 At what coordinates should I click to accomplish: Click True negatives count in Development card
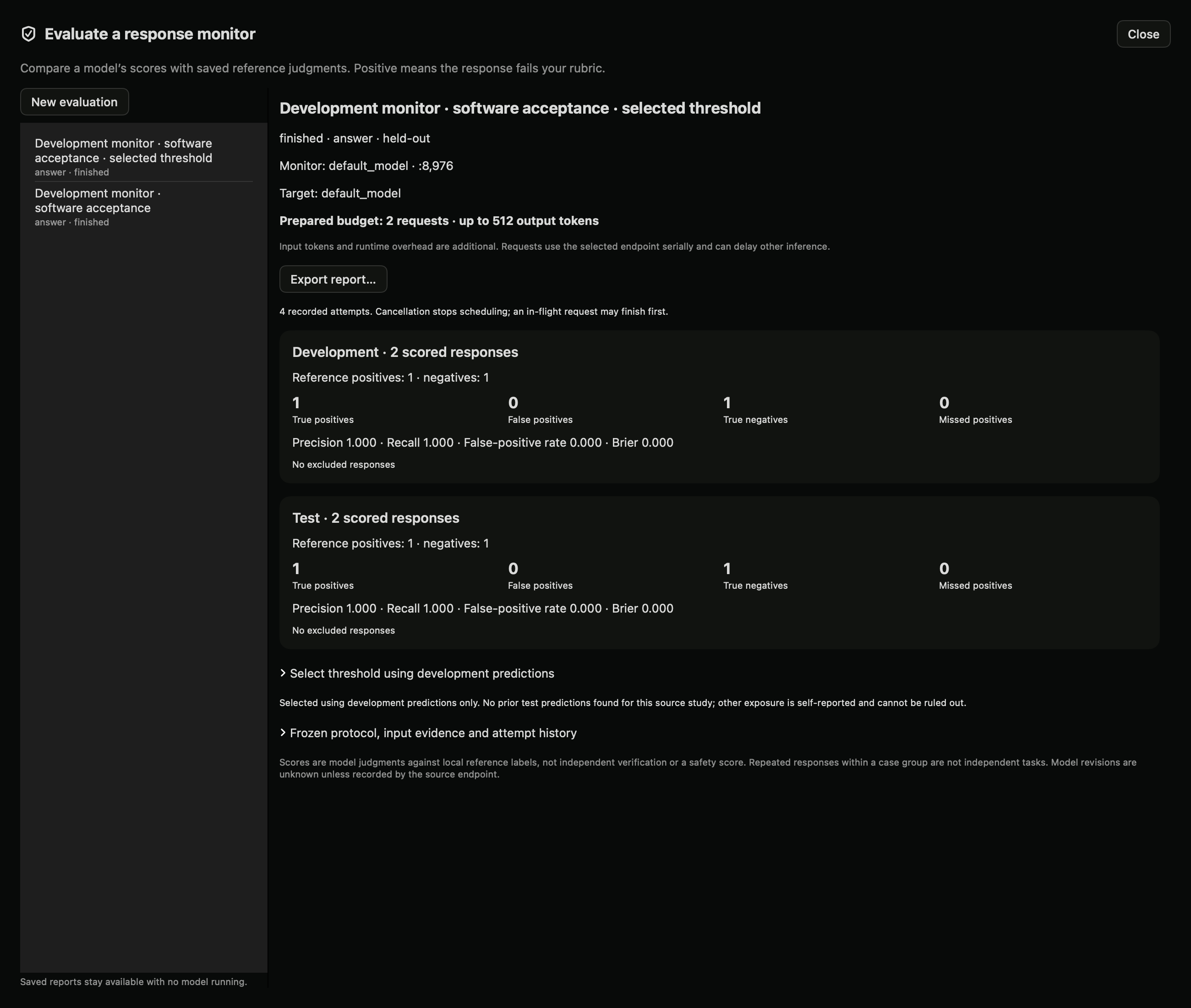tap(727, 403)
